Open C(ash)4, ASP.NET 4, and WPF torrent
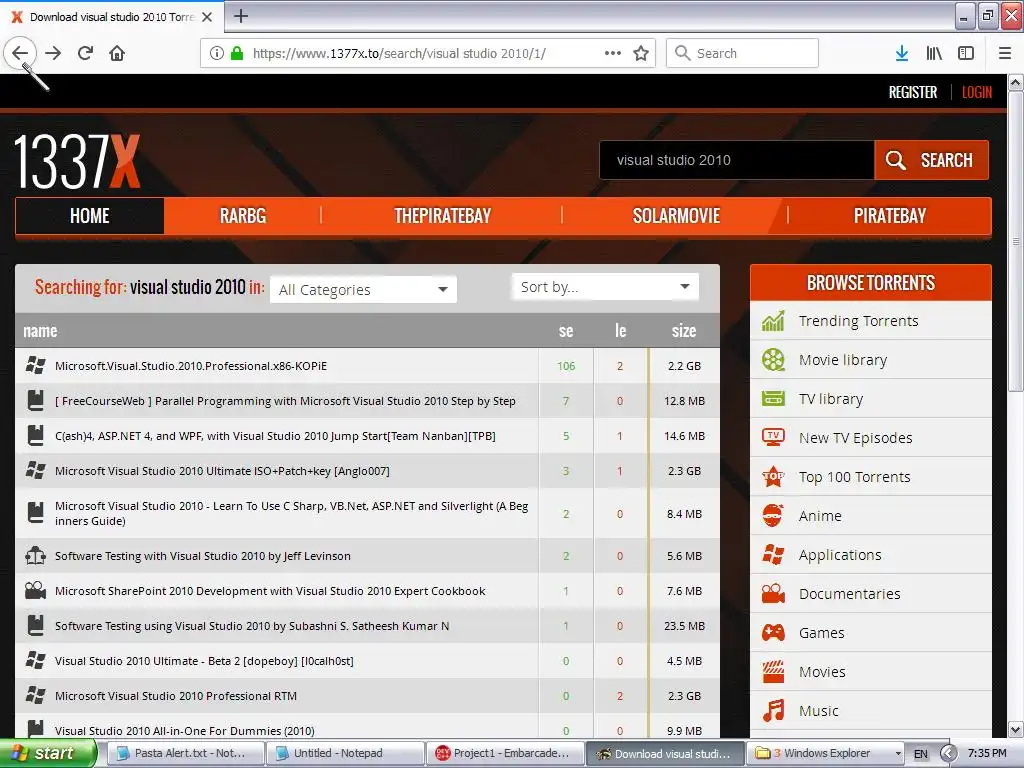Screen dimensions: 1024x768 coord(275,436)
